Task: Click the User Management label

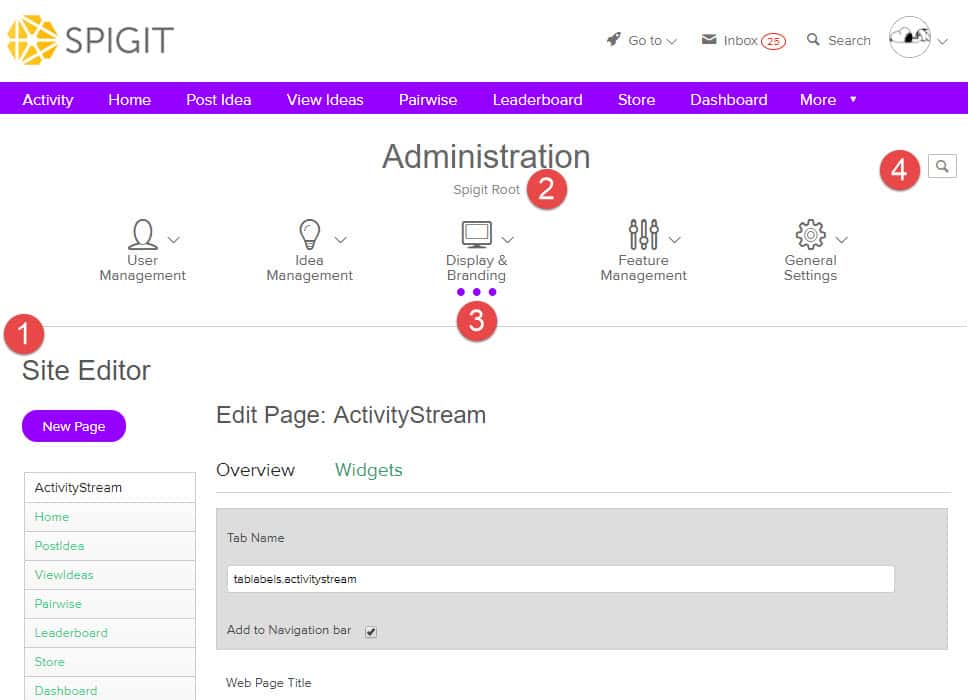Action: click(x=143, y=268)
